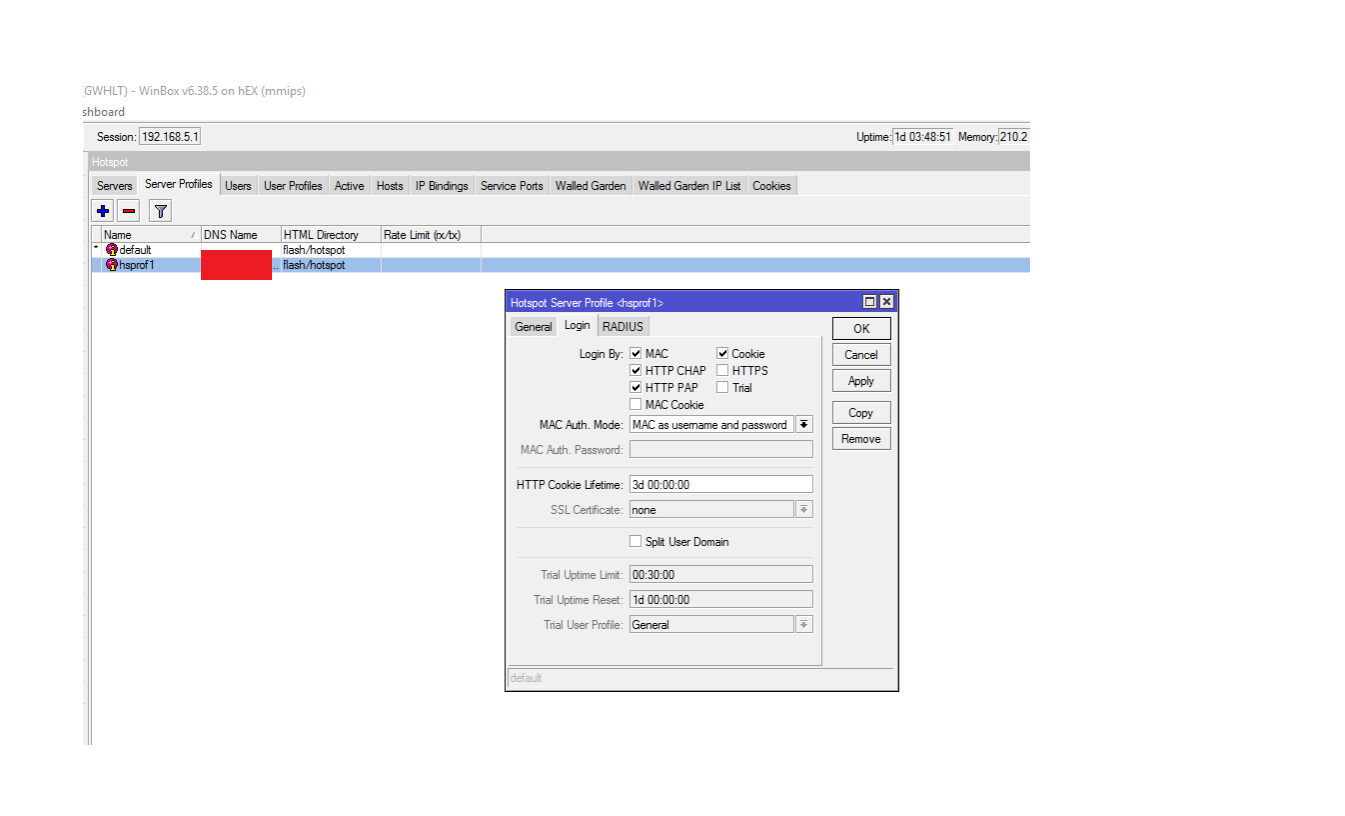Toggle the HTTP PAP checkbox
Image resolution: width=1345 pixels, height=816 pixels.
pyautogui.click(x=636, y=388)
